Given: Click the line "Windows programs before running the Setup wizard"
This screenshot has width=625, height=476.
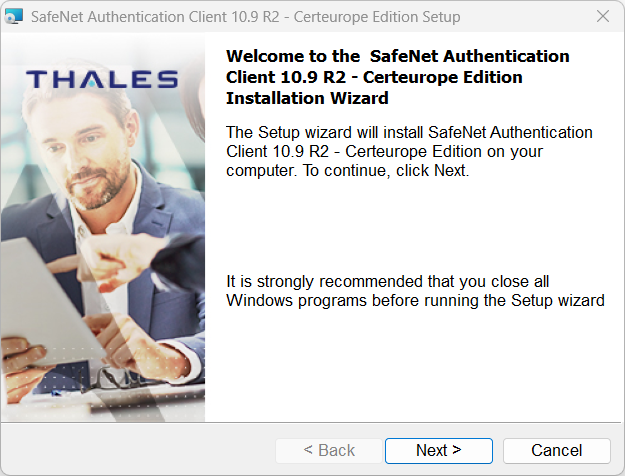Looking at the screenshot, I should point(415,300).
